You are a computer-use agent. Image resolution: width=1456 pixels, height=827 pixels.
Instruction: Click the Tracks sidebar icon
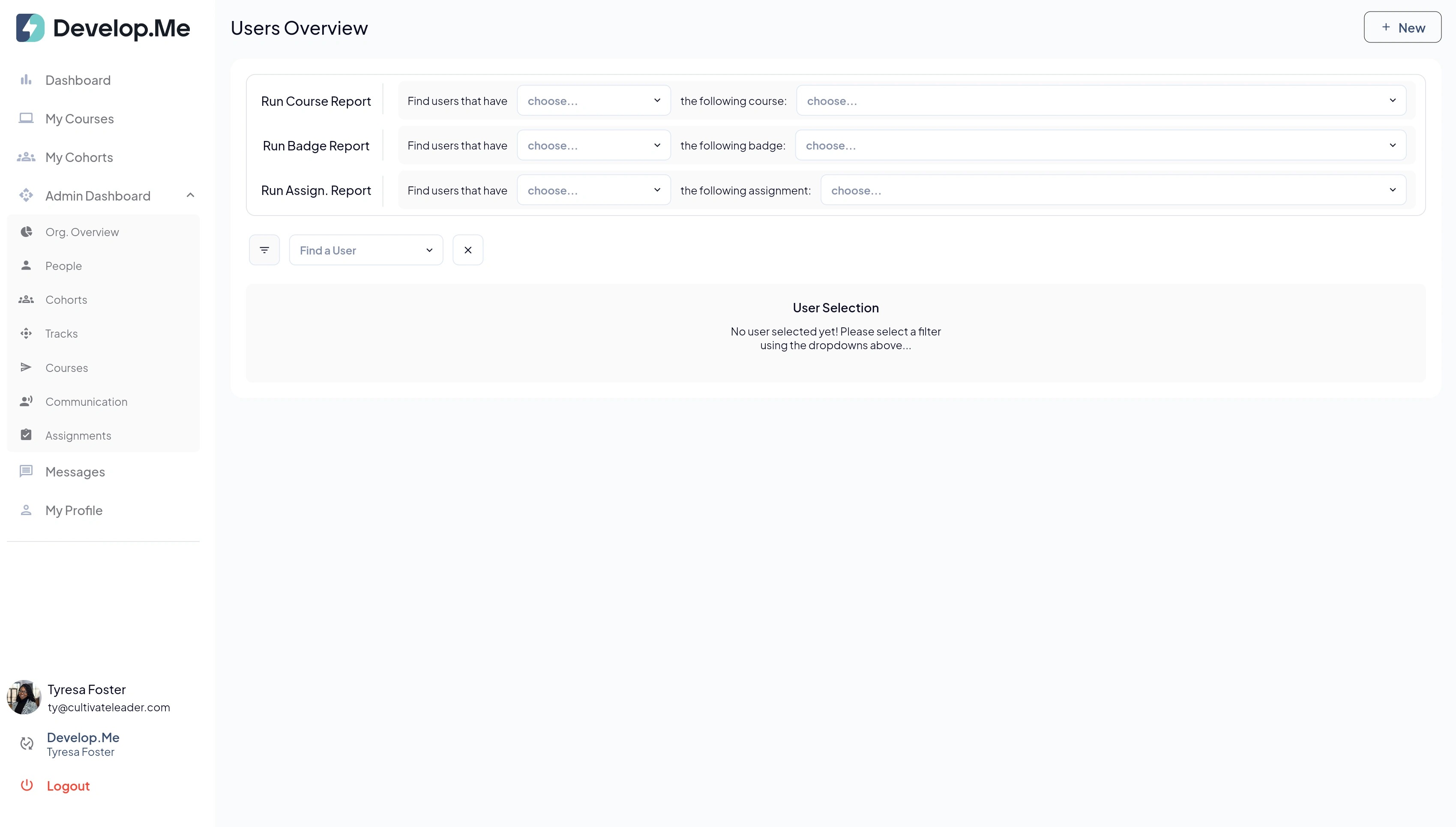coord(26,333)
